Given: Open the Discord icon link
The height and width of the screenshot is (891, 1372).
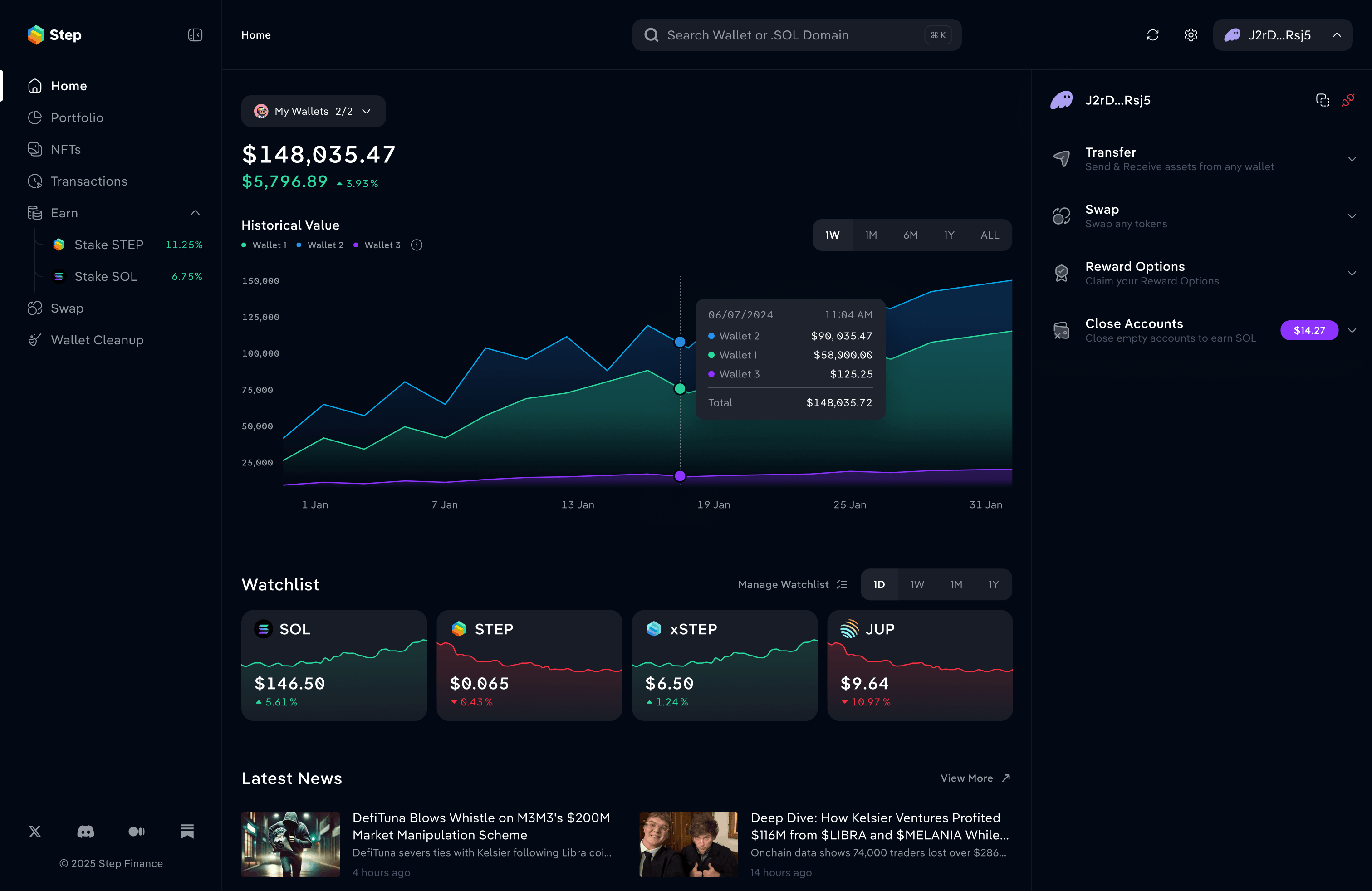Looking at the screenshot, I should click(x=86, y=831).
